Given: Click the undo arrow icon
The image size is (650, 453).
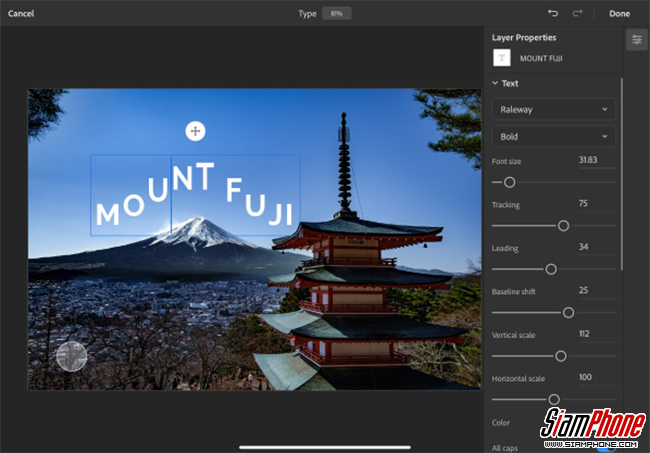Looking at the screenshot, I should 553,13.
